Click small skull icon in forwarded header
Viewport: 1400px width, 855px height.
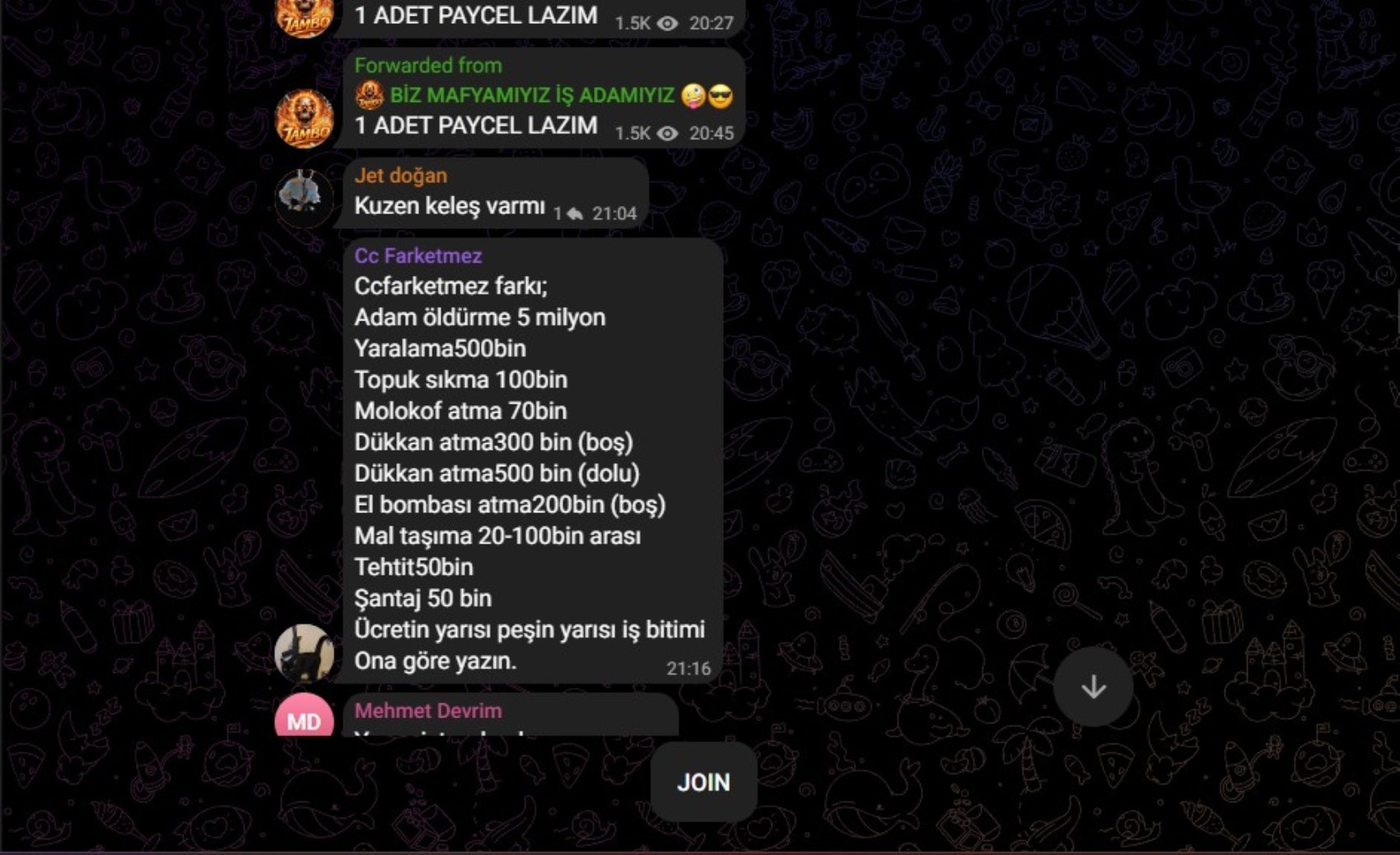pos(370,96)
